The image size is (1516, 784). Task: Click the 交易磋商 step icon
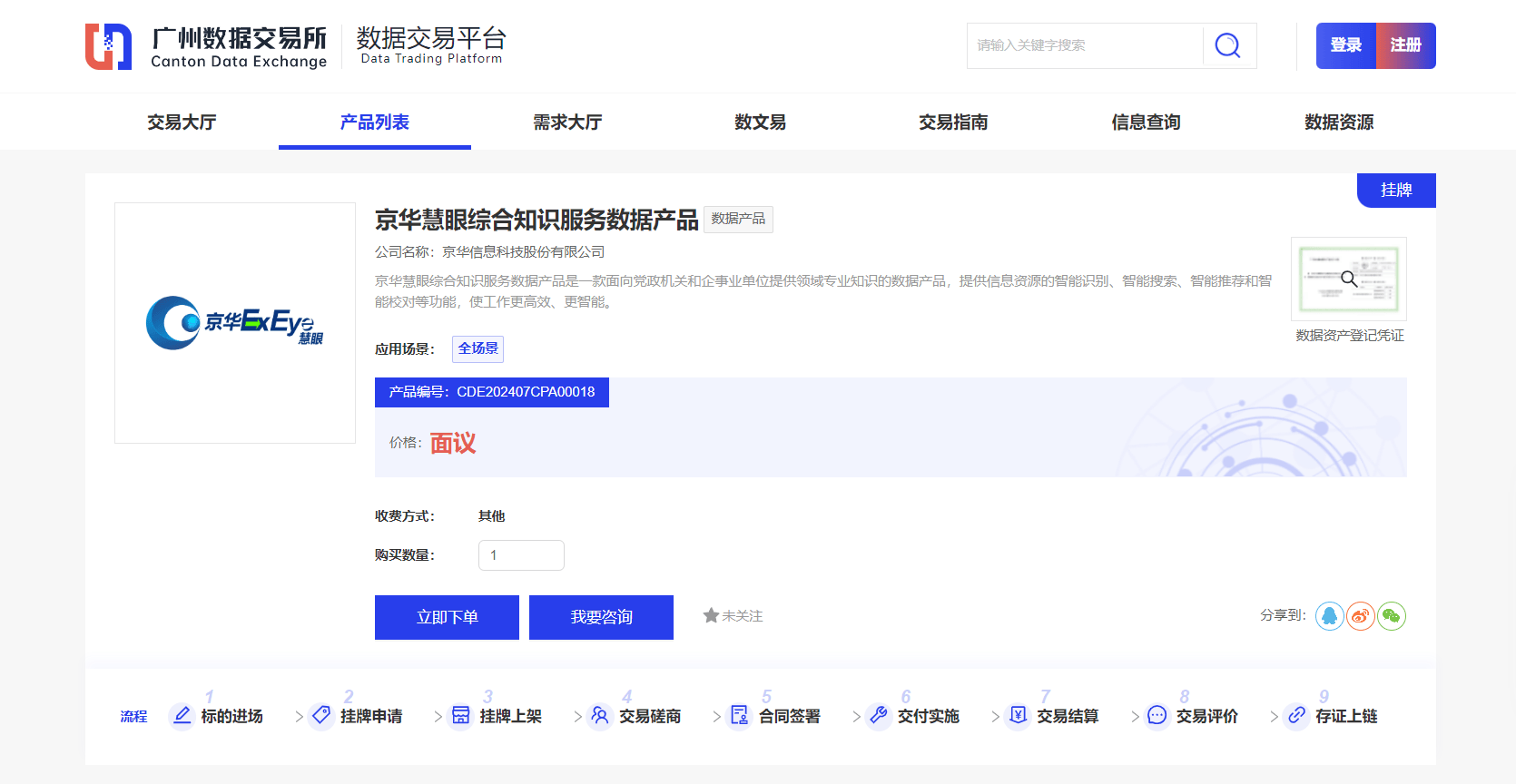[600, 716]
